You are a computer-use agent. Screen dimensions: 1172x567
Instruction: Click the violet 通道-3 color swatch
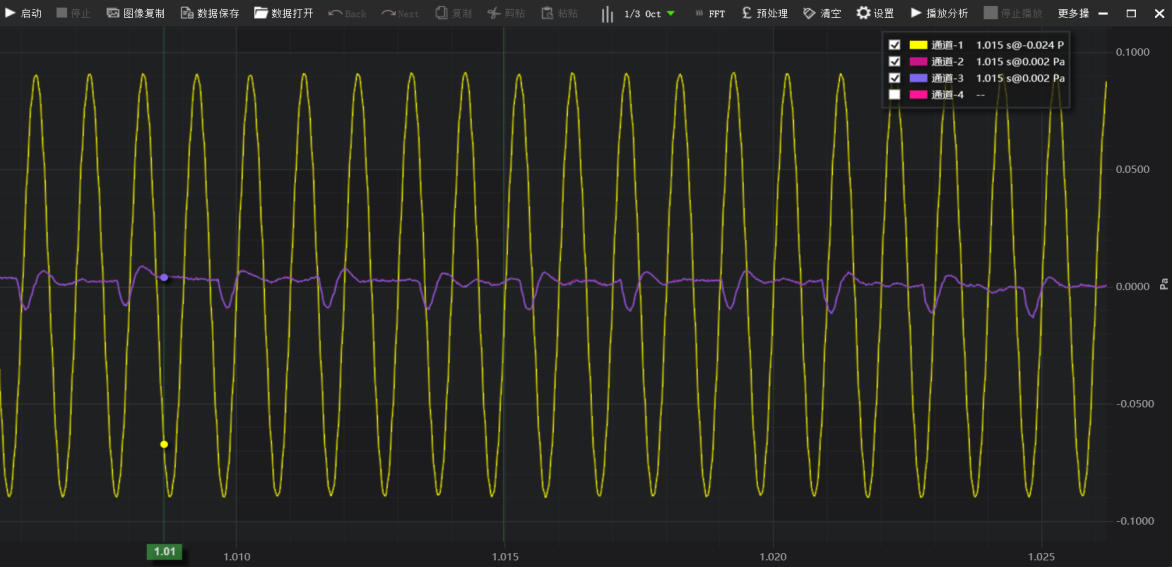tap(918, 78)
